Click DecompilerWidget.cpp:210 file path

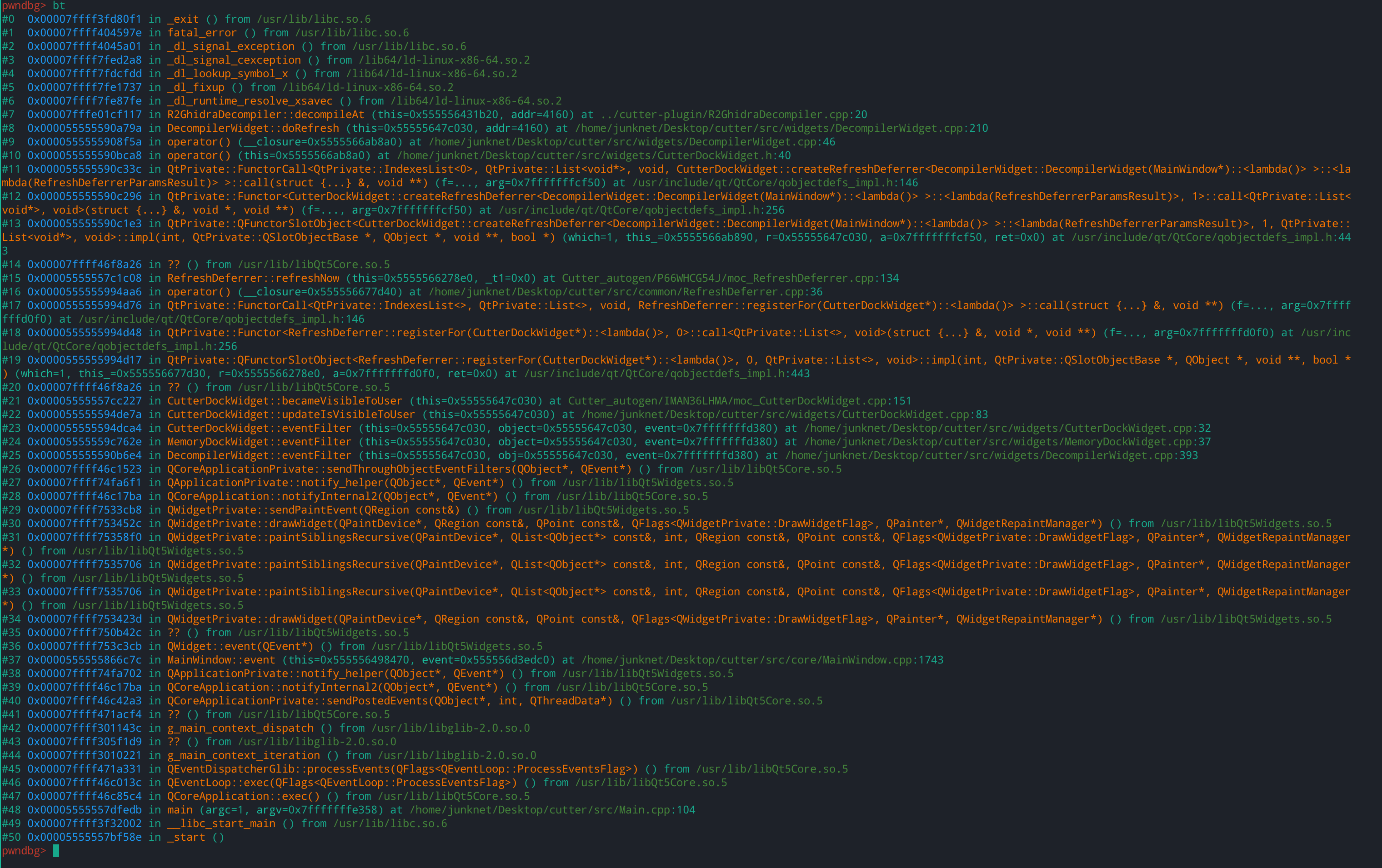(781, 128)
